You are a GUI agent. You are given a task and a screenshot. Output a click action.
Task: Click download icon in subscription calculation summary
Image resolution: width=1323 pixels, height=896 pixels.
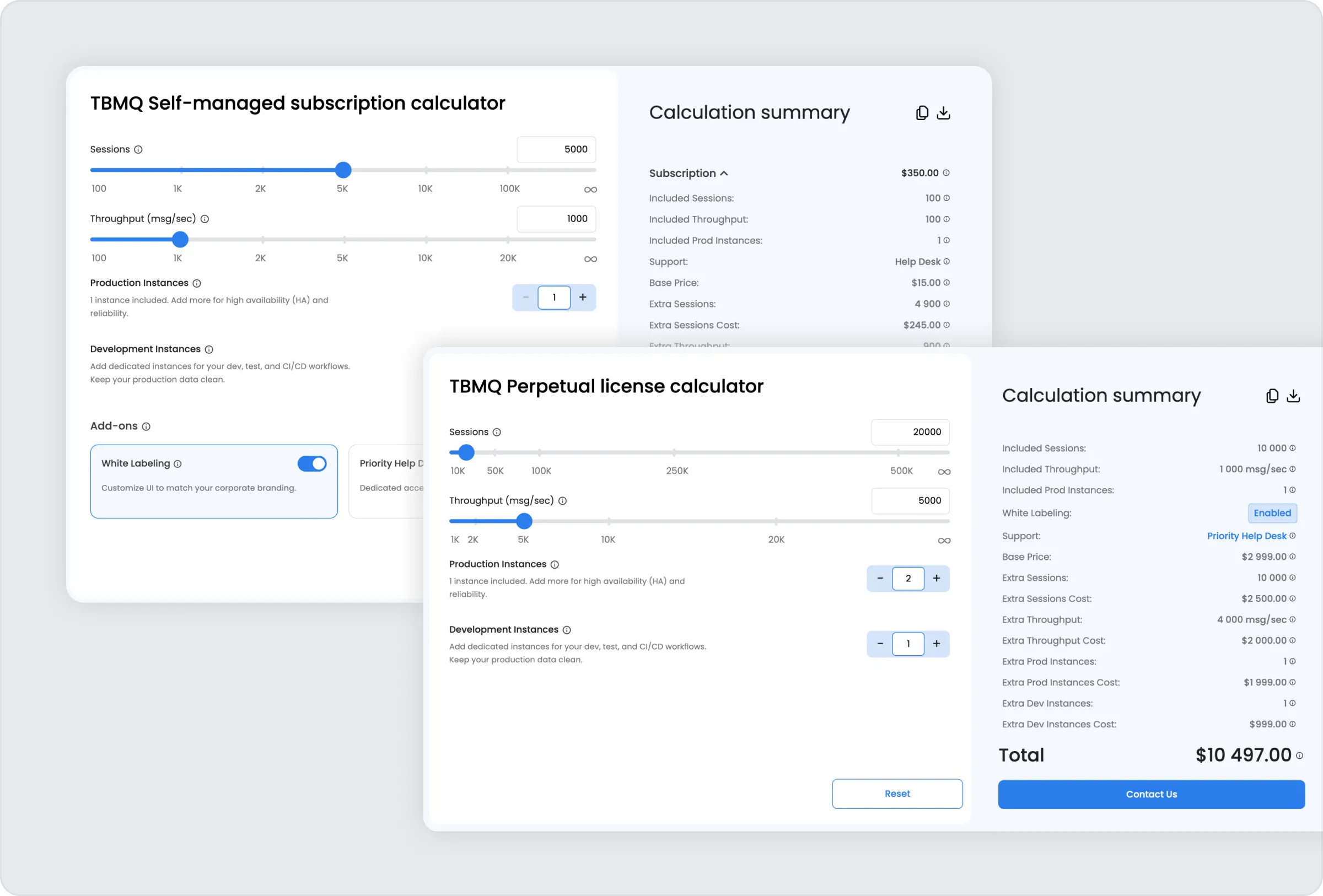tap(943, 113)
